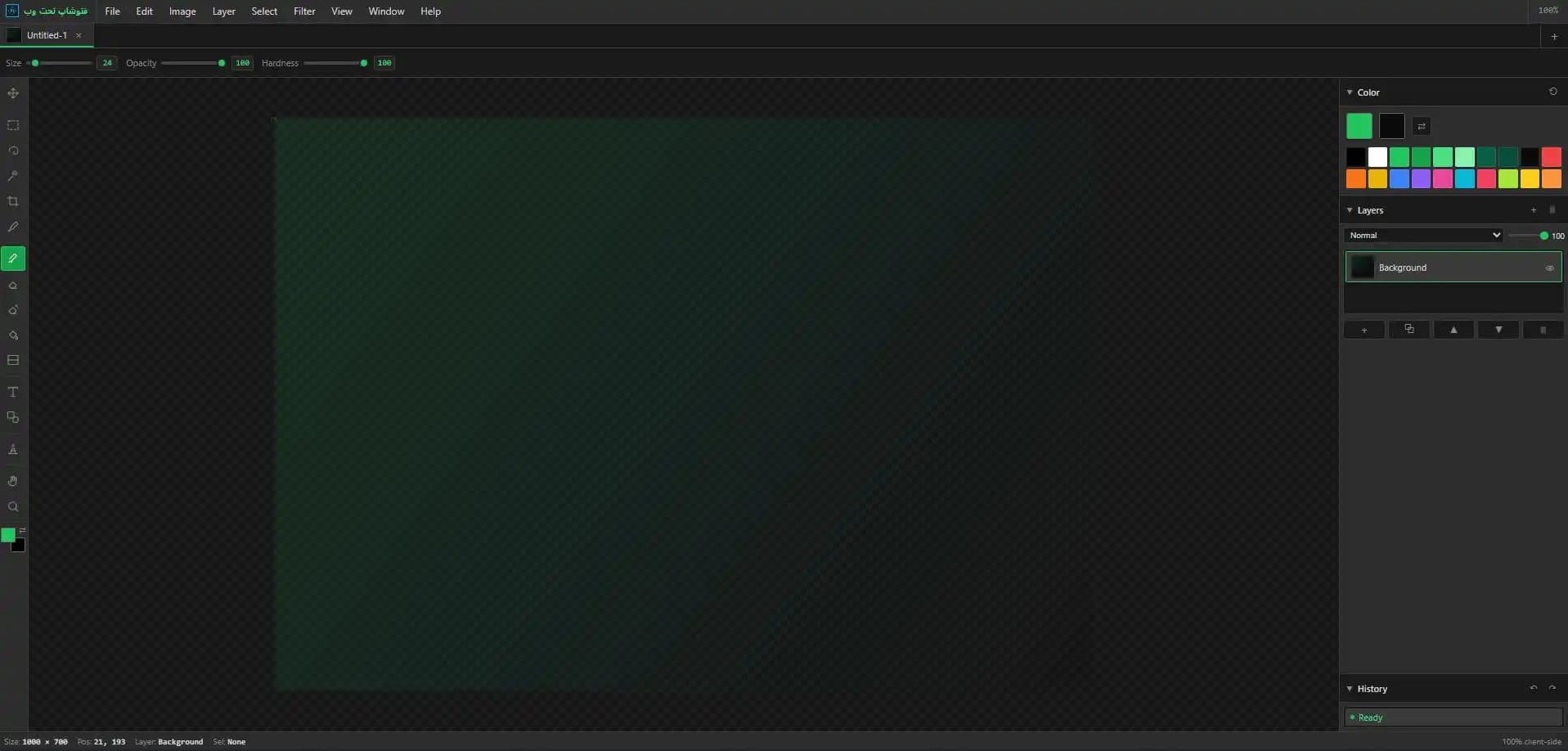Click the redo arrow in History header
The image size is (1568, 751).
click(x=1552, y=688)
